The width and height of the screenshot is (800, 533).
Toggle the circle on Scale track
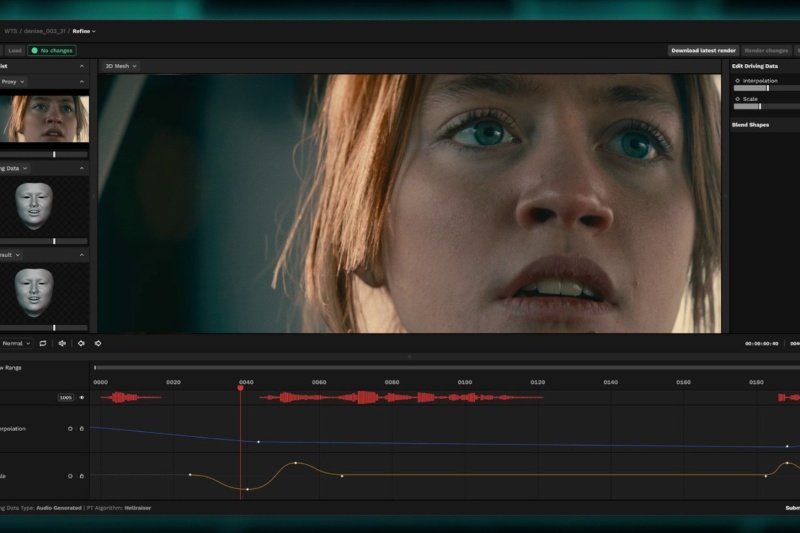tap(70, 475)
